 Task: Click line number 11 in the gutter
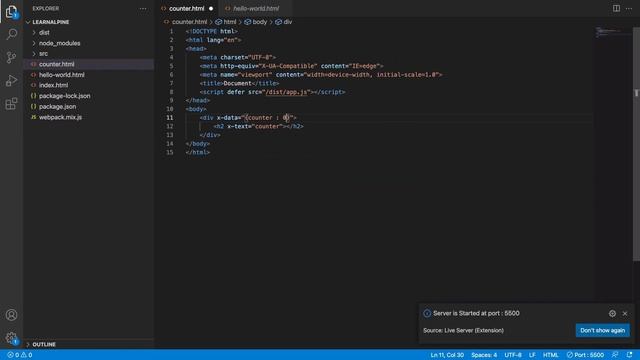point(169,118)
